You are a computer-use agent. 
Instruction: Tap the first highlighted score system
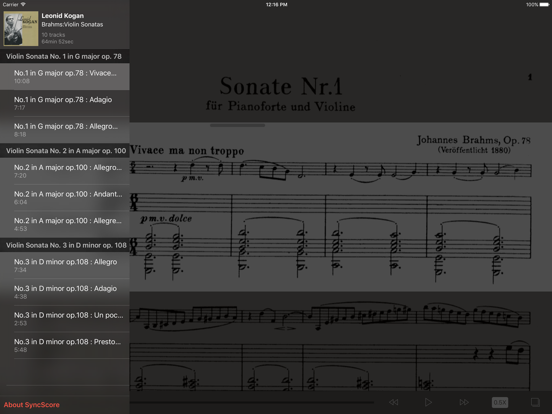point(341,207)
